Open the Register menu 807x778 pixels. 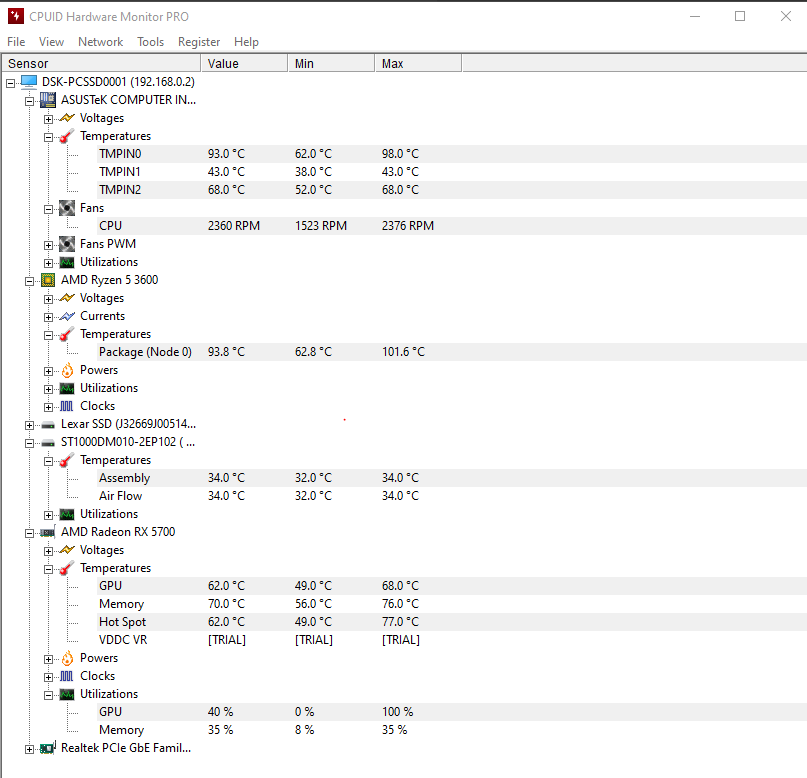(x=199, y=42)
